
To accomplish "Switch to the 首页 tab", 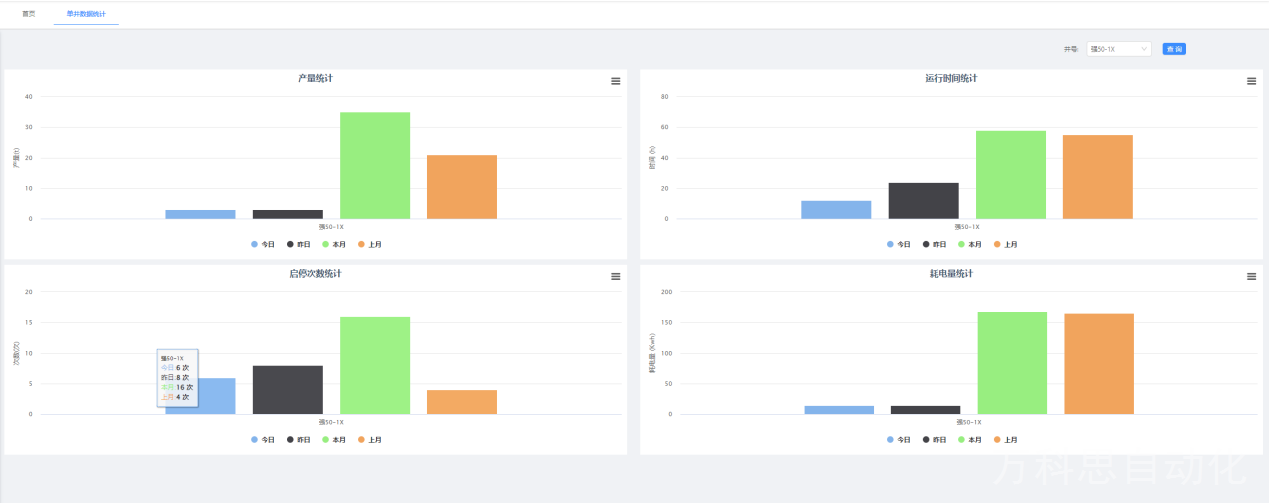I will [29, 14].
